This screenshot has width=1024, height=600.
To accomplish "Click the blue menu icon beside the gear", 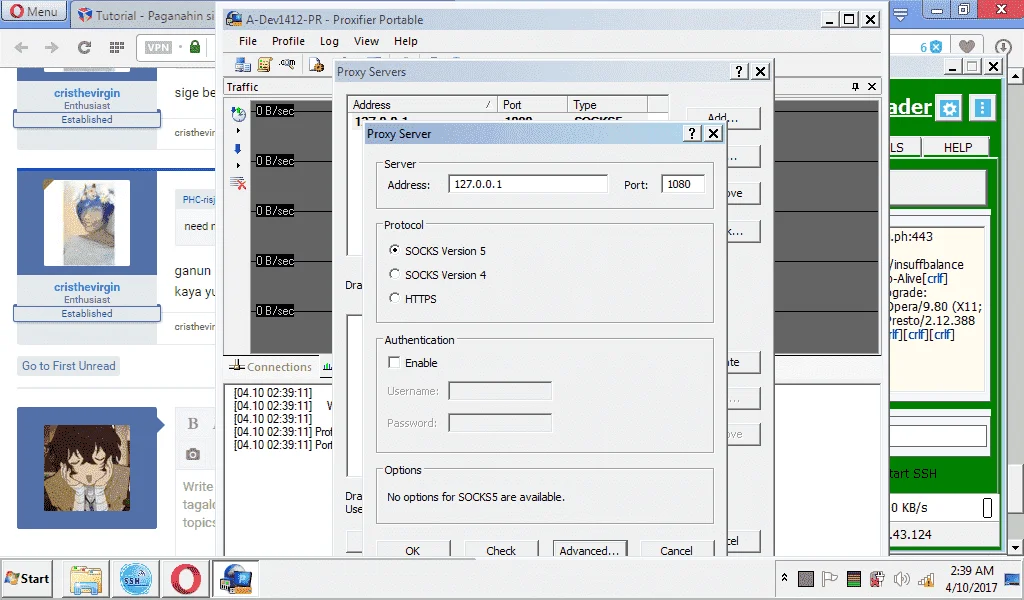I will coord(982,108).
